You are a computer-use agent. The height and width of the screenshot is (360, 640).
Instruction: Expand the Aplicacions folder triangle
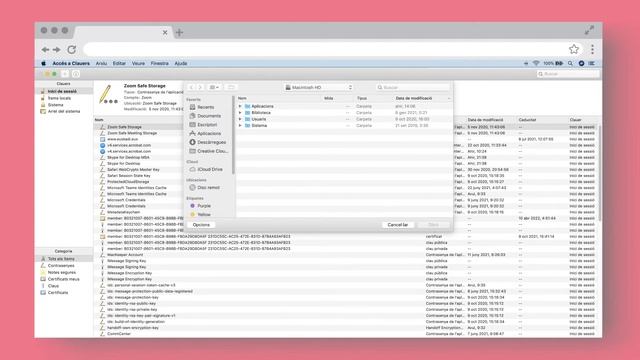click(240, 106)
